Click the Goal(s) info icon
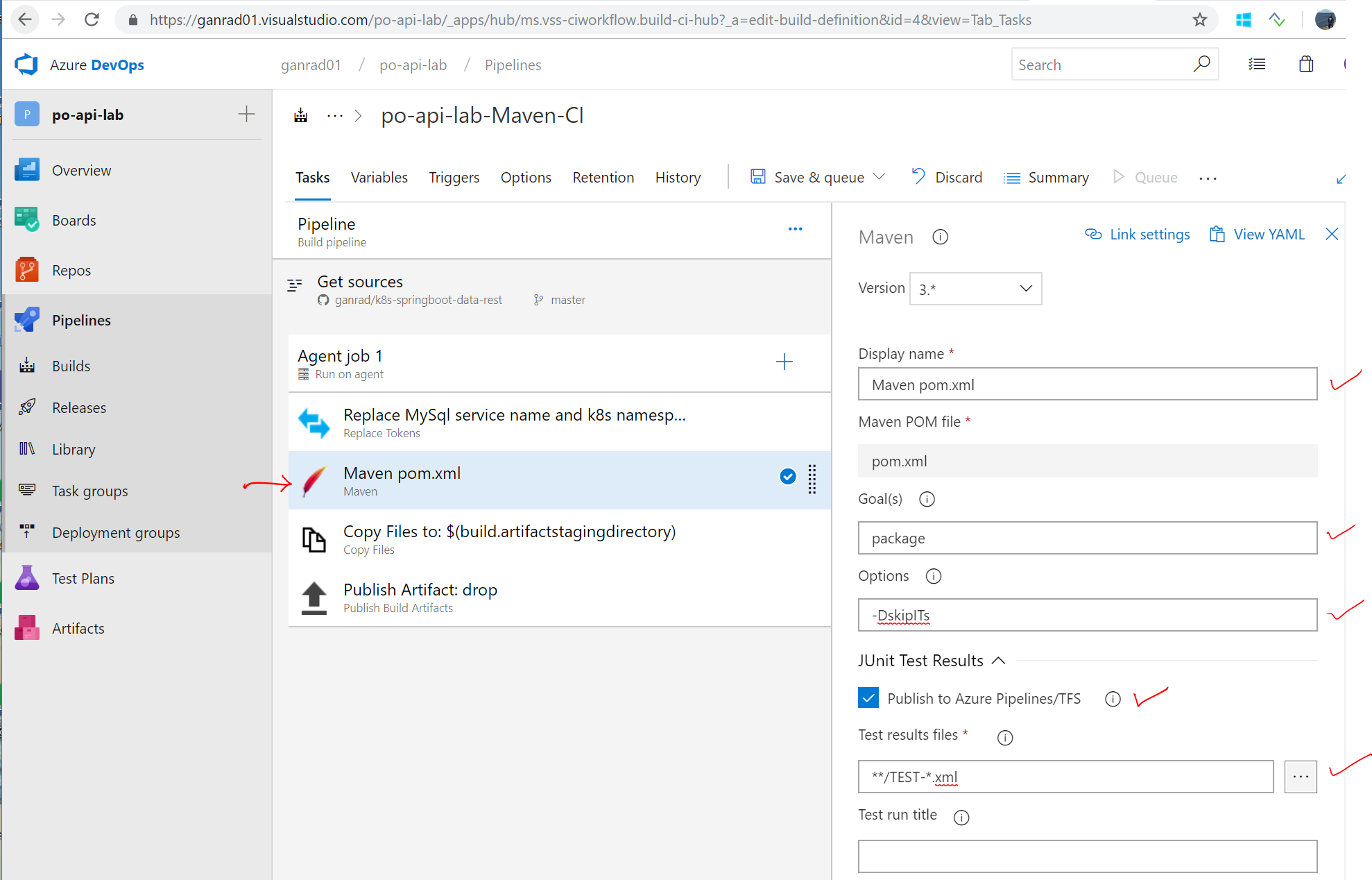The image size is (1372, 880). click(x=927, y=499)
